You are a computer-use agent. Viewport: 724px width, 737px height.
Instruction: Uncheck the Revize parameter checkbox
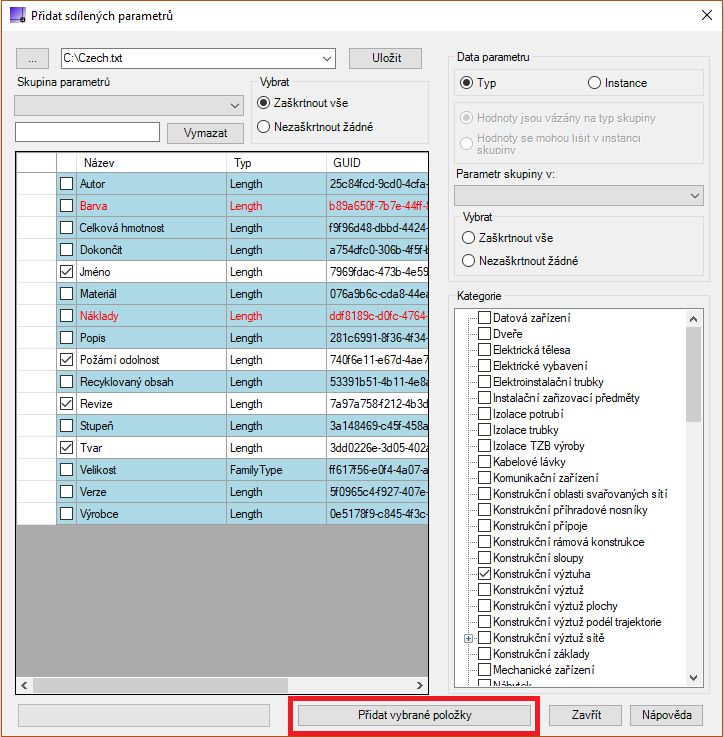click(67, 404)
